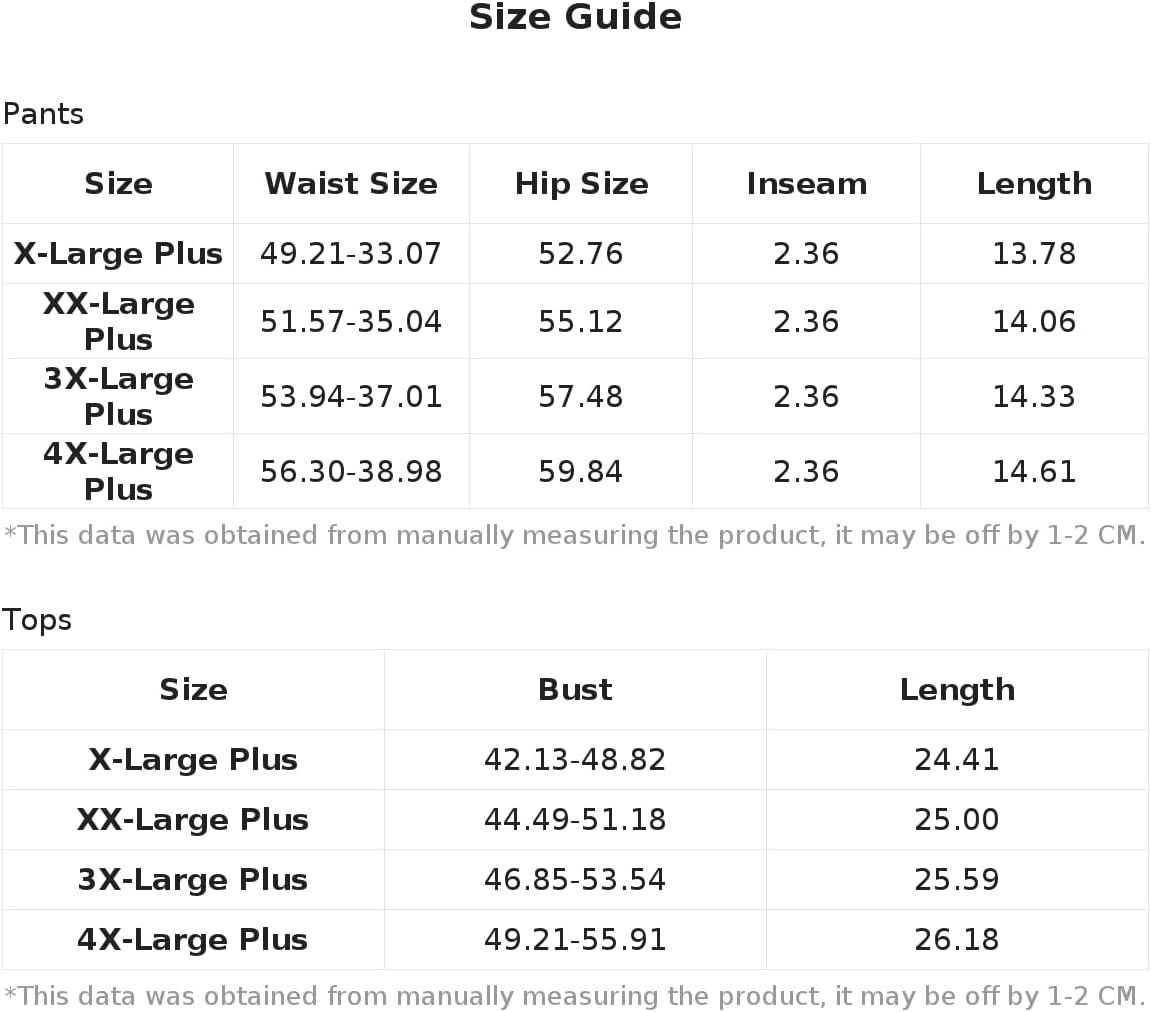The image size is (1151, 1012).
Task: Click the measurement disclaimer under Tops table
Action: [575, 996]
